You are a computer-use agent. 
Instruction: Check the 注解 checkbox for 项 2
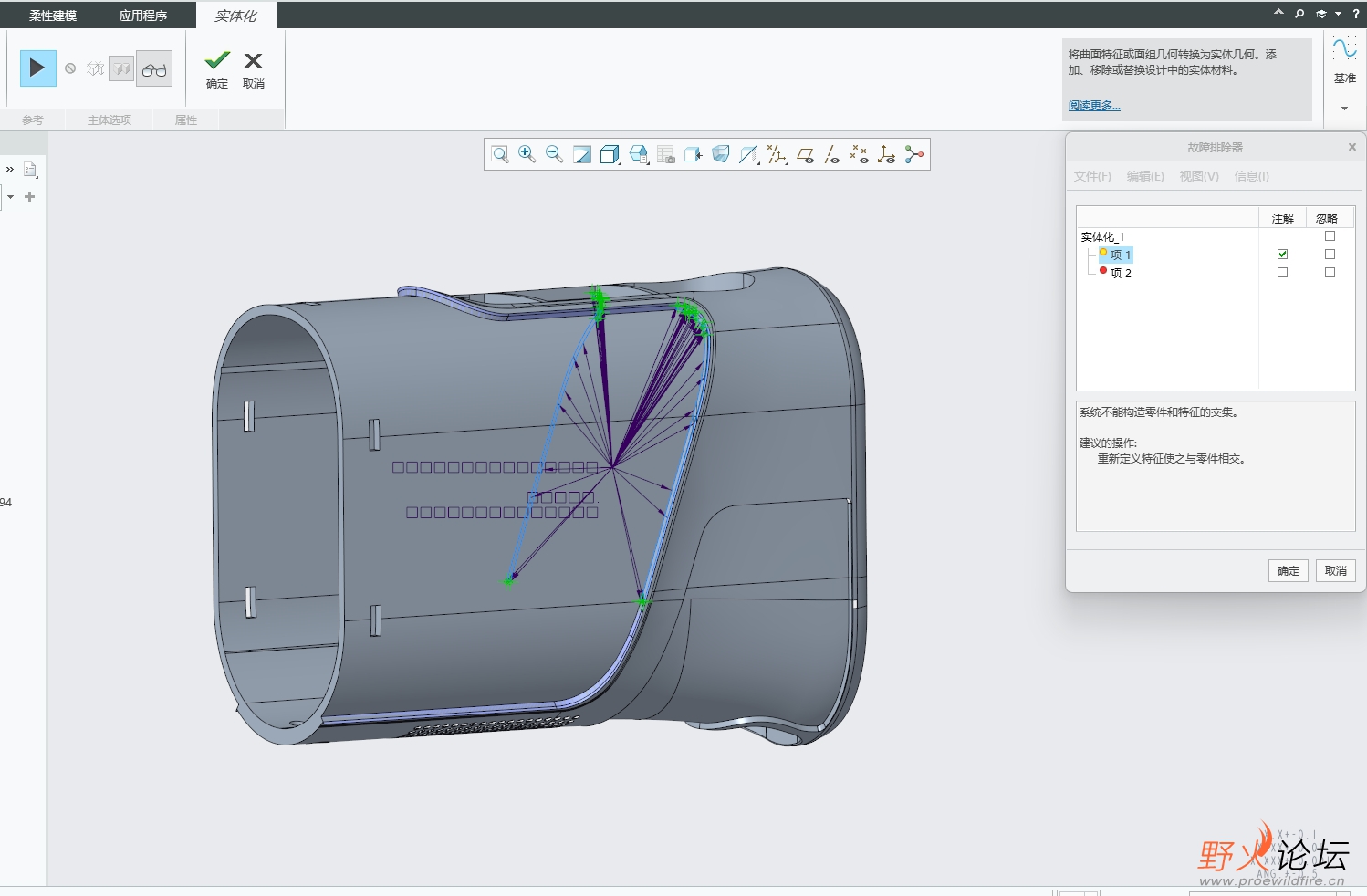[x=1282, y=272]
